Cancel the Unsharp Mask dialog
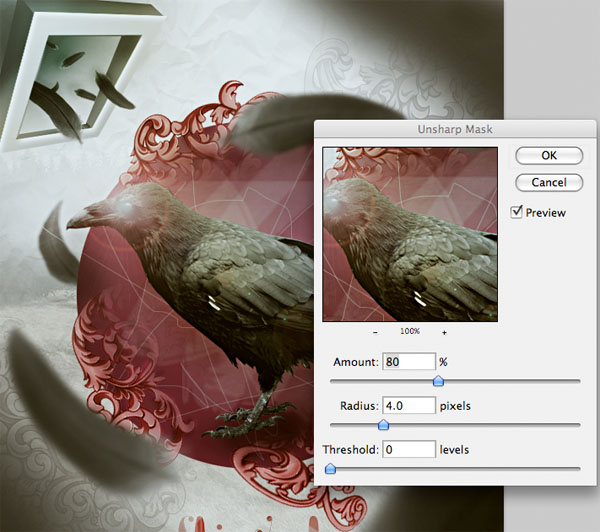 549,183
